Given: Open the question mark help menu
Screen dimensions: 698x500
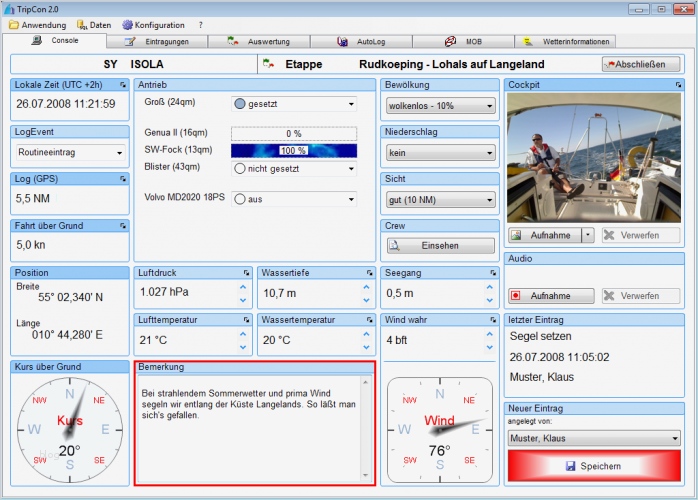Looking at the screenshot, I should click(200, 25).
